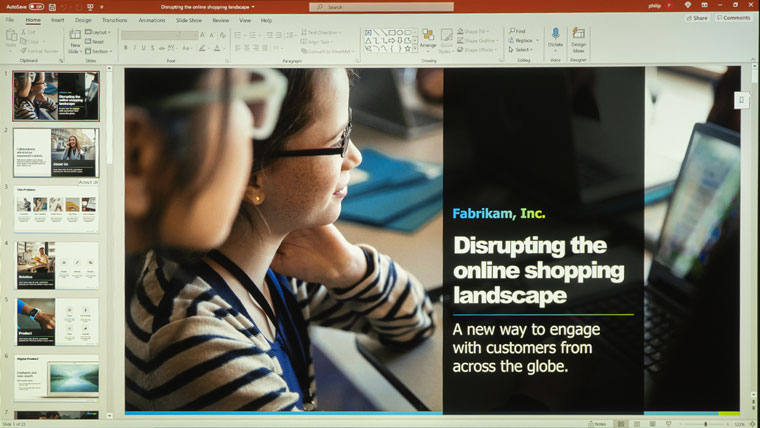Viewport: 760px width, 428px height.
Task: Toggle Underline formatting
Action: click(x=143, y=48)
